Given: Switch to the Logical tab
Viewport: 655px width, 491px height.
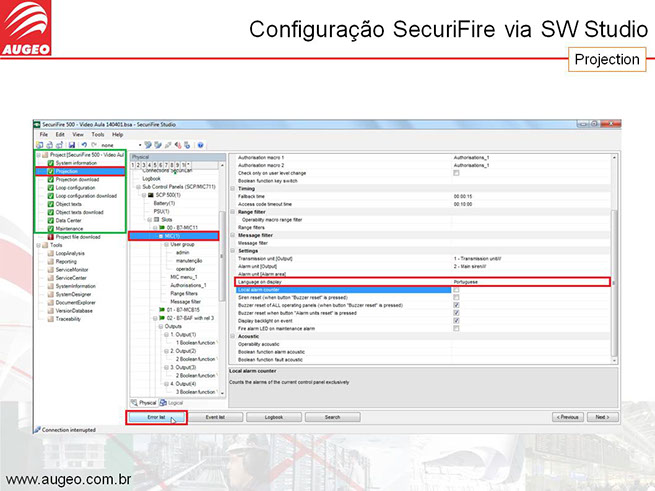Looking at the screenshot, I should [178, 401].
